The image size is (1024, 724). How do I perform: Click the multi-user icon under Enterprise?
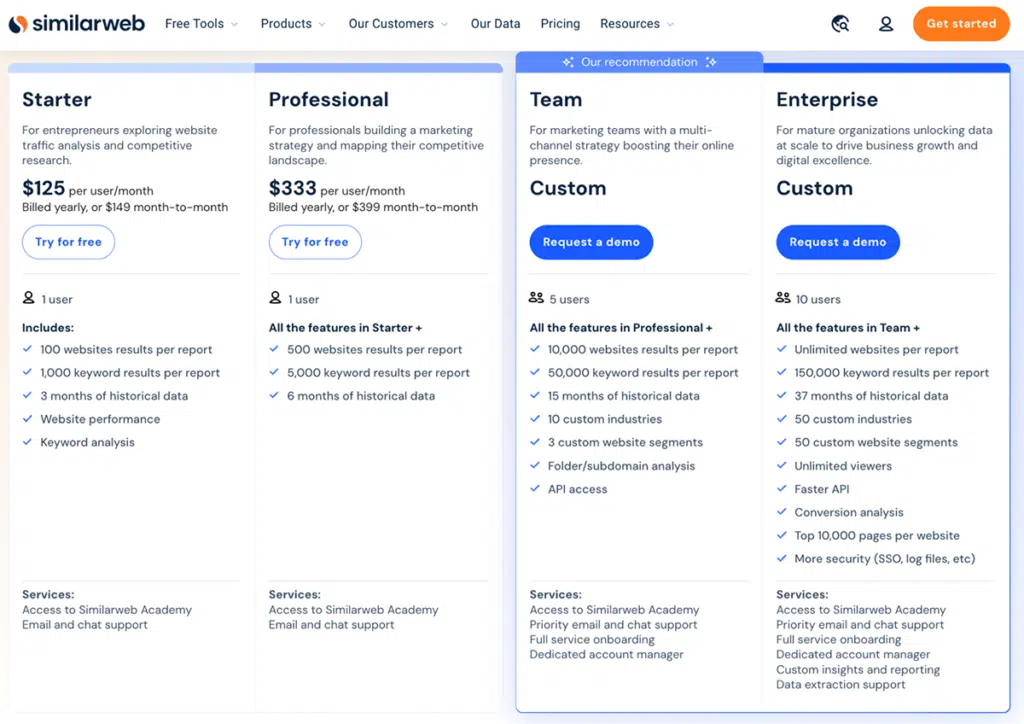(783, 298)
